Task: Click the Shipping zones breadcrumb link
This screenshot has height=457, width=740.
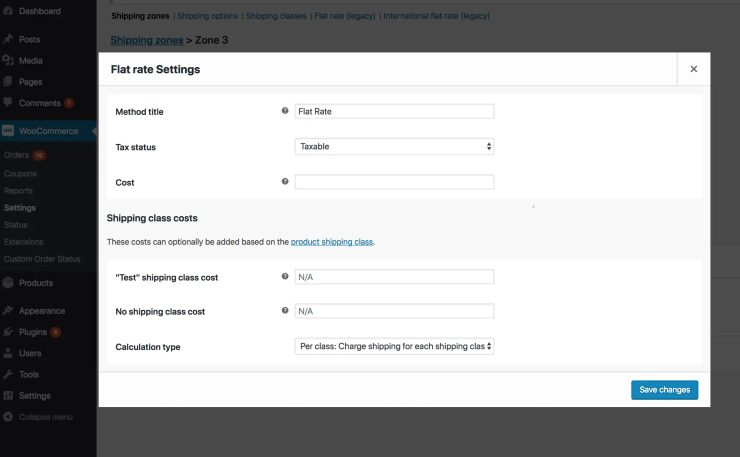Action: (147, 40)
